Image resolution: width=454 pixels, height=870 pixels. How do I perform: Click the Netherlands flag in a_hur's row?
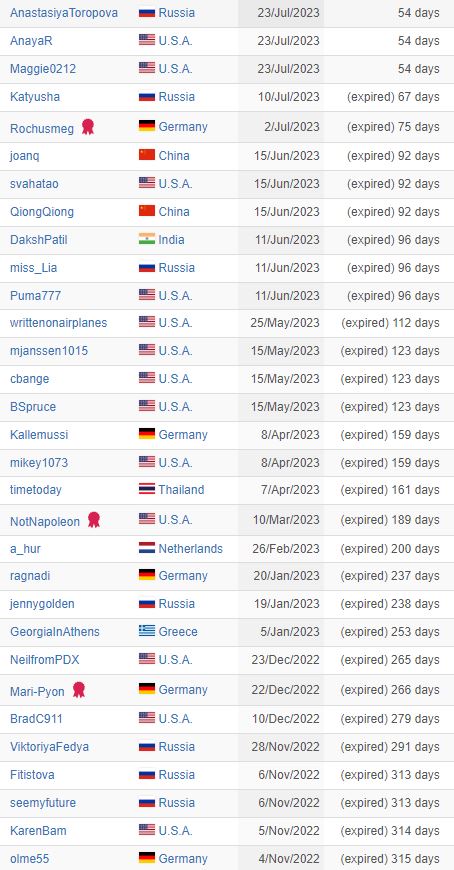(147, 548)
